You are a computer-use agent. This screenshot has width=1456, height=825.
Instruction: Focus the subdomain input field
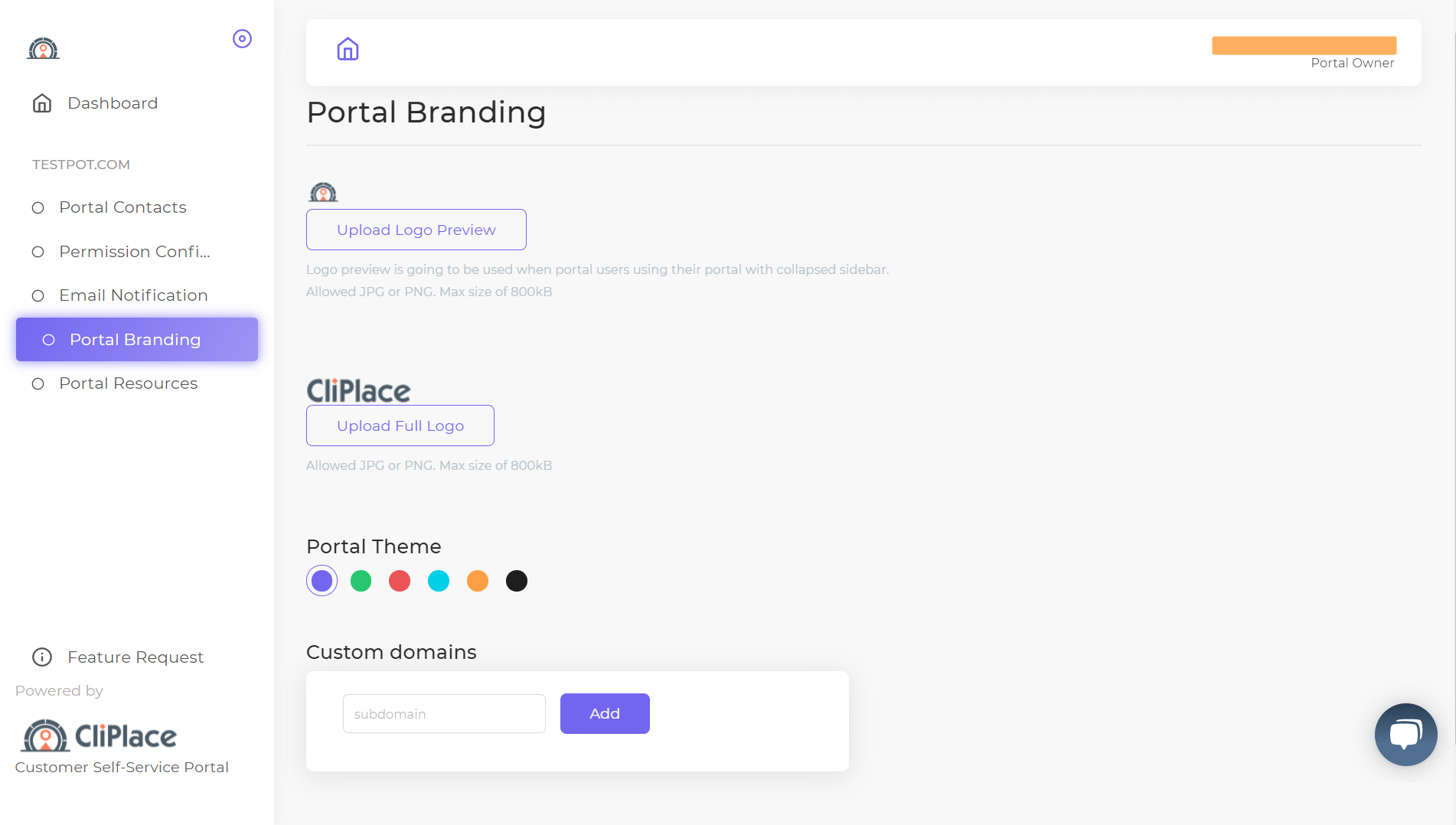[x=444, y=714]
